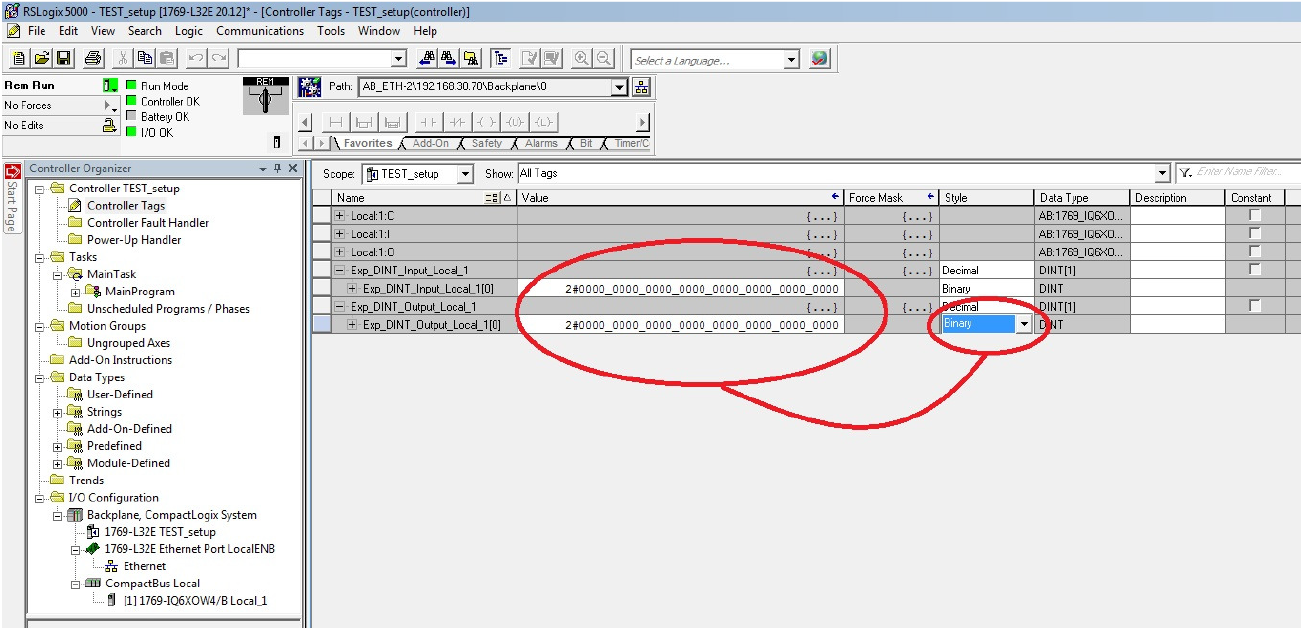Toggle Constant checkbox for Local:1:O
Viewport: 1307px width, 636px height.
pyautogui.click(x=1255, y=251)
